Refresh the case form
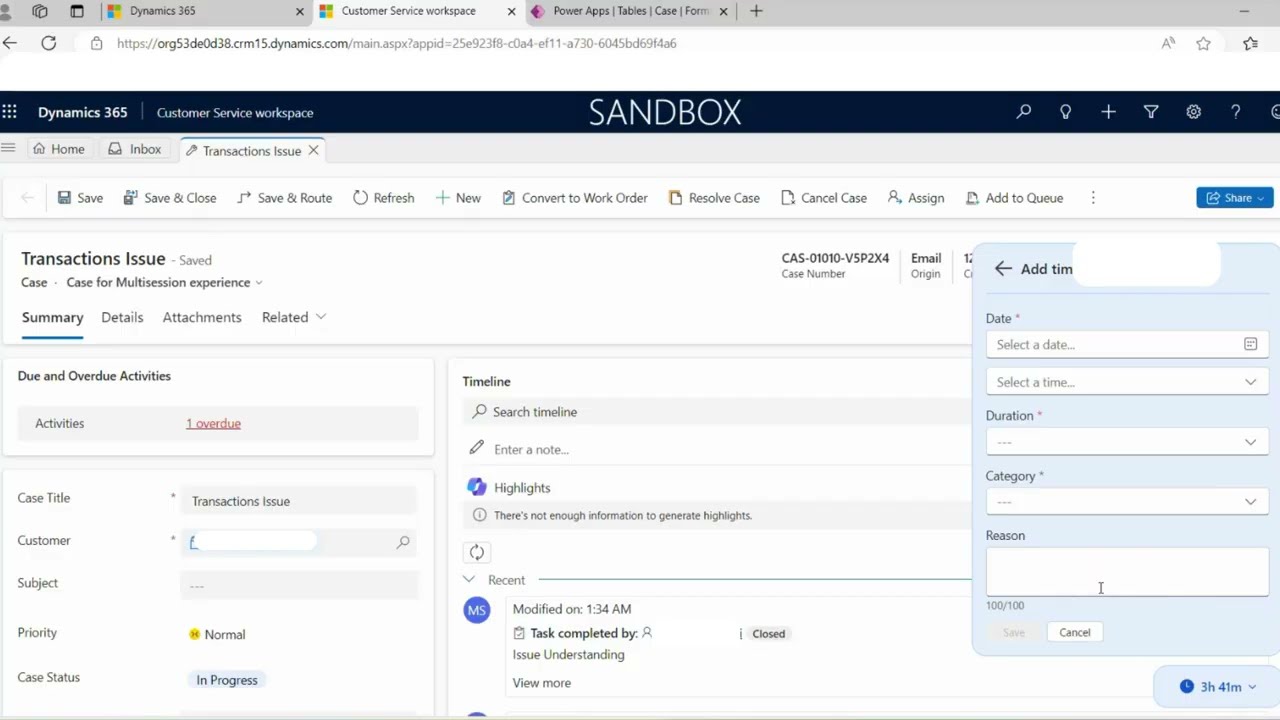The width and height of the screenshot is (1280, 720). pyautogui.click(x=383, y=198)
